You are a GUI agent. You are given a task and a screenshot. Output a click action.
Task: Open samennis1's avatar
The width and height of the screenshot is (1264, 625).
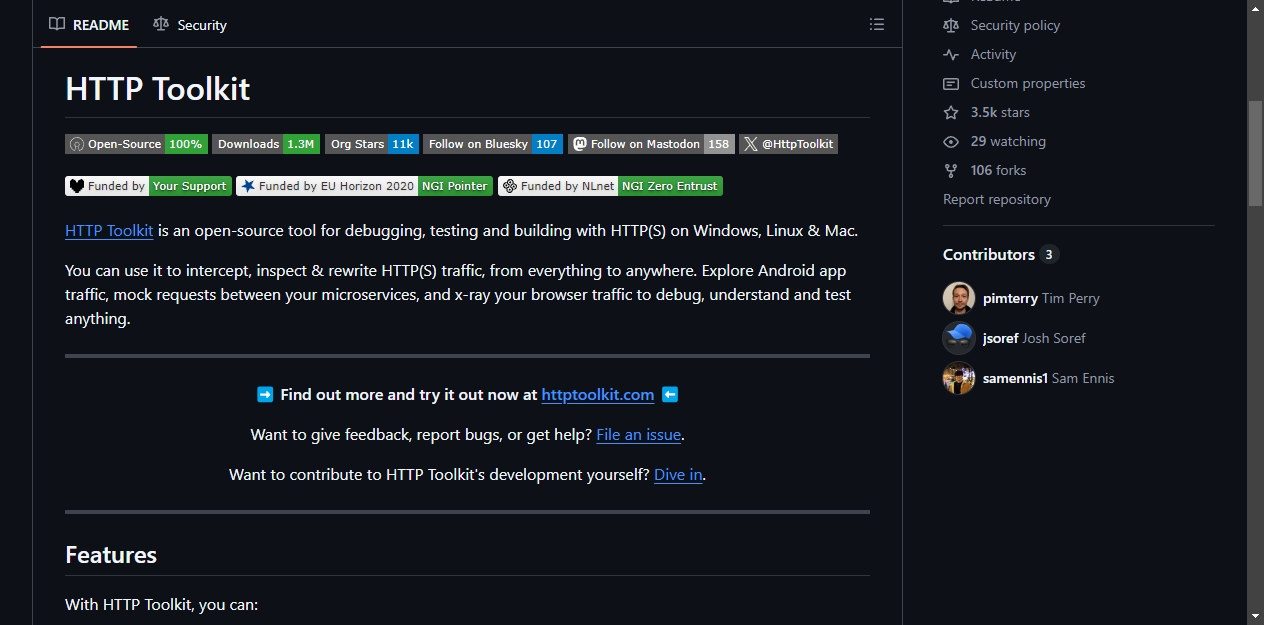tap(959, 378)
